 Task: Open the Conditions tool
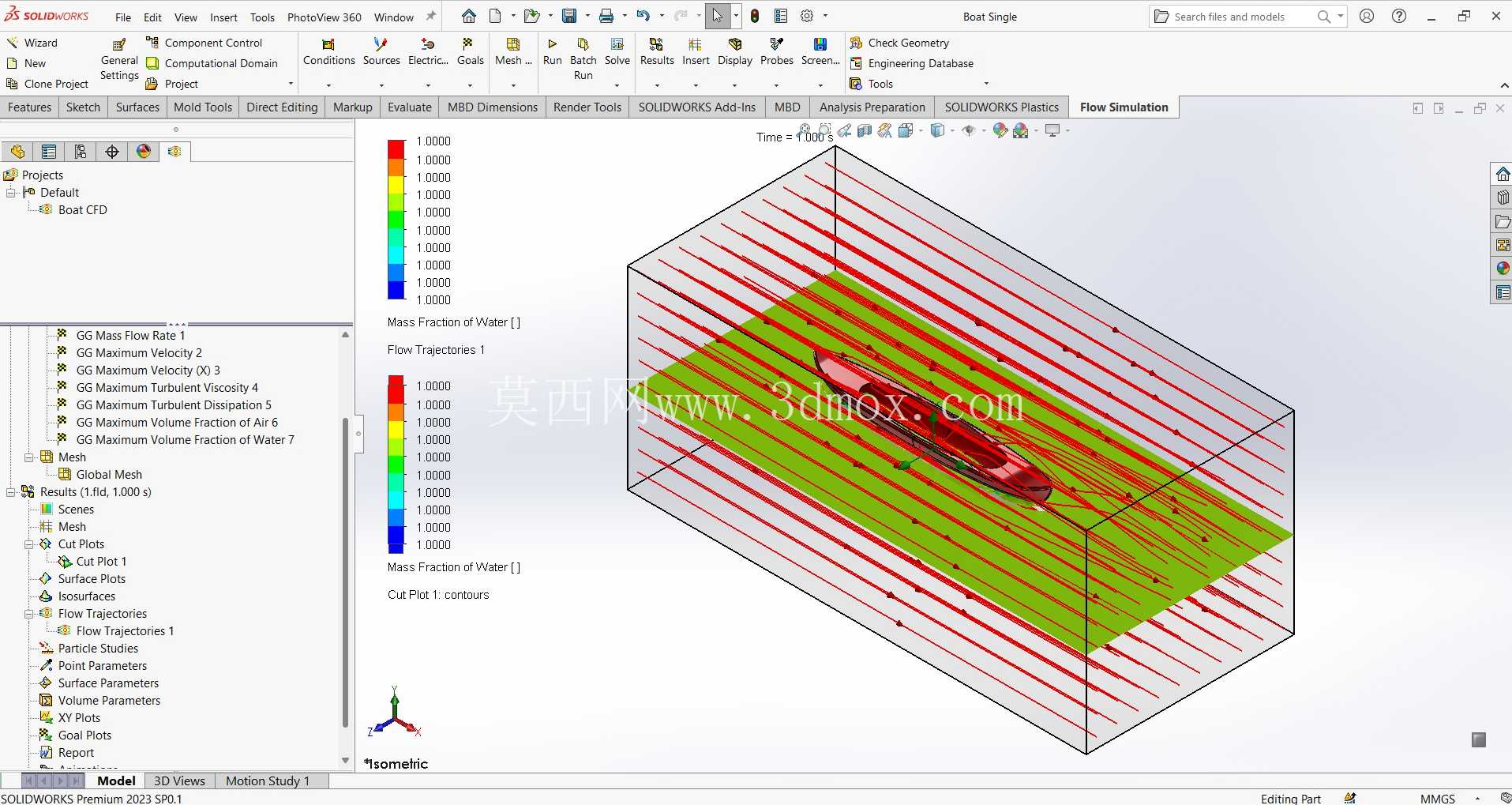(328, 52)
